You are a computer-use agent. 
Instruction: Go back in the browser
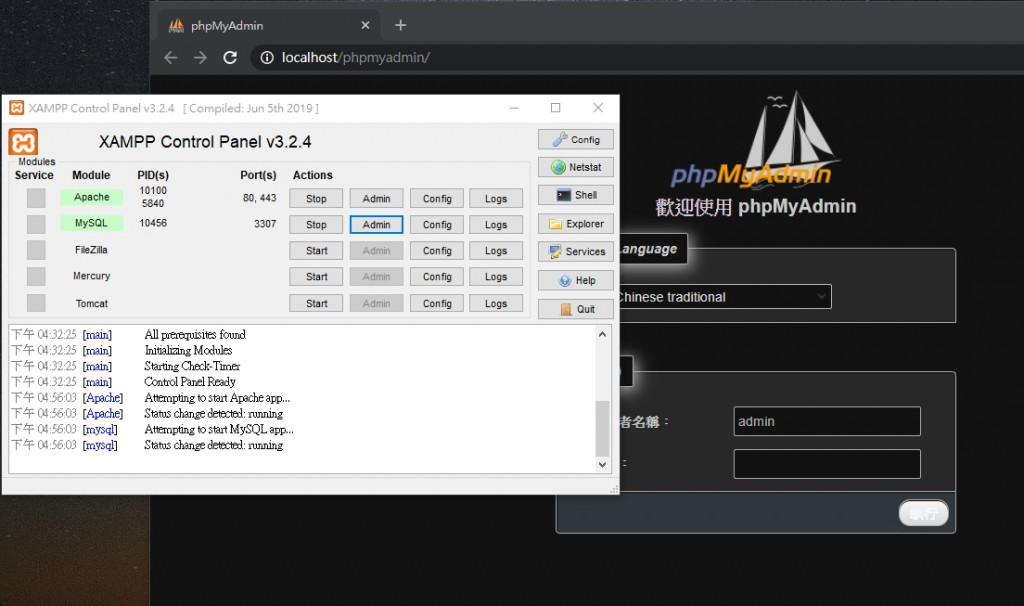pos(170,57)
